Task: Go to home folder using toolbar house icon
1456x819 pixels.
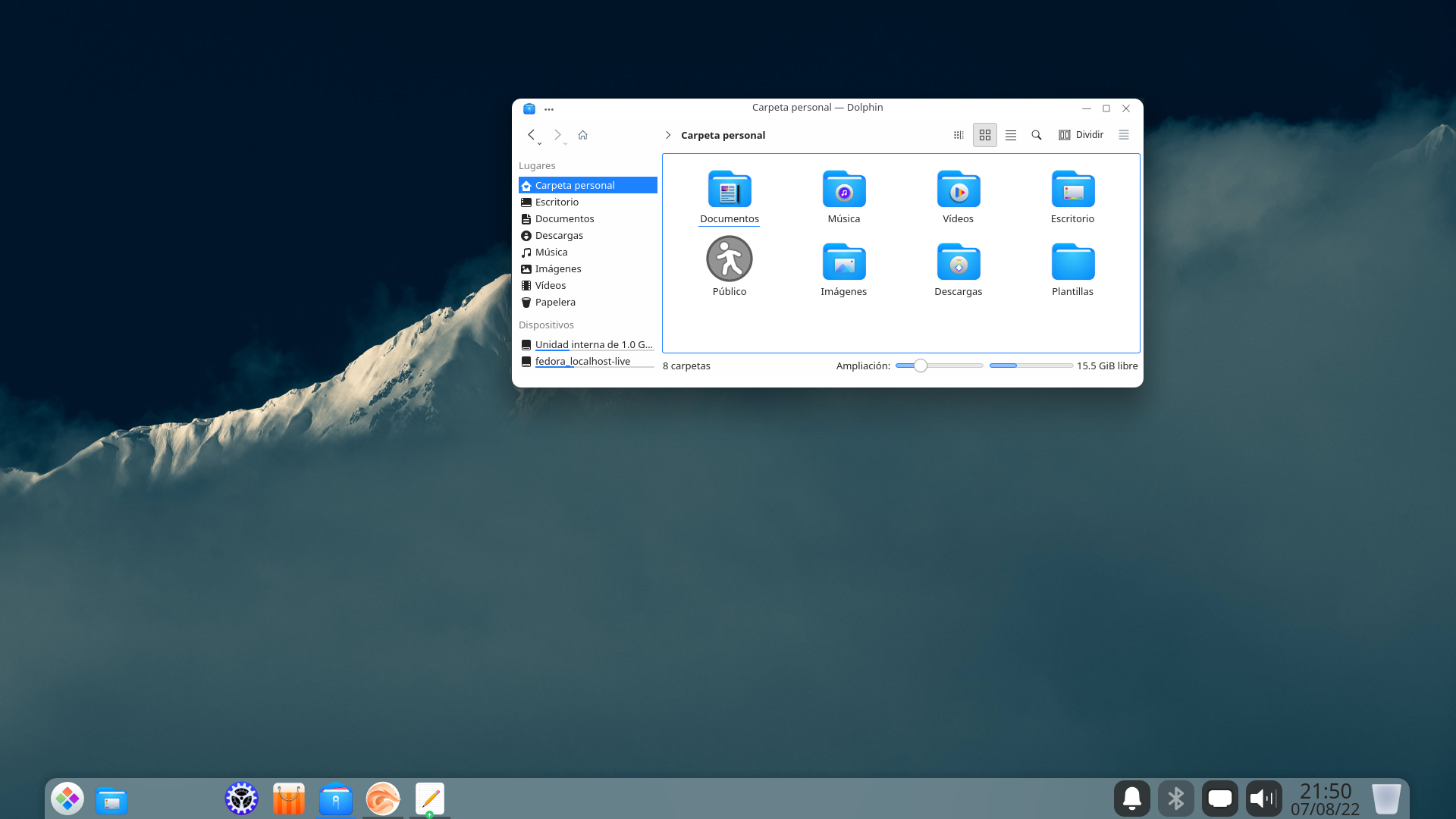Action: [x=582, y=135]
